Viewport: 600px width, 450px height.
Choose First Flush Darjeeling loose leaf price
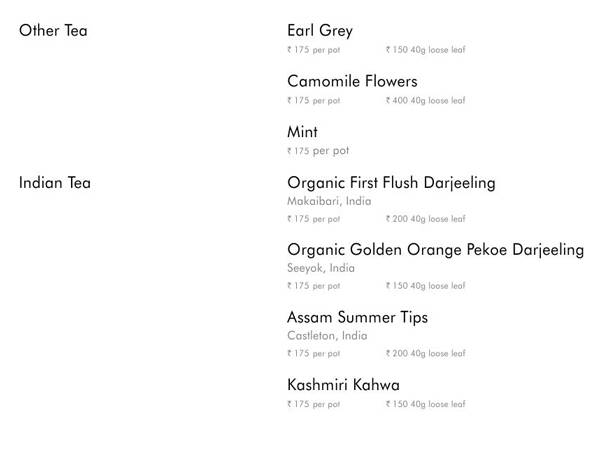coord(425,219)
